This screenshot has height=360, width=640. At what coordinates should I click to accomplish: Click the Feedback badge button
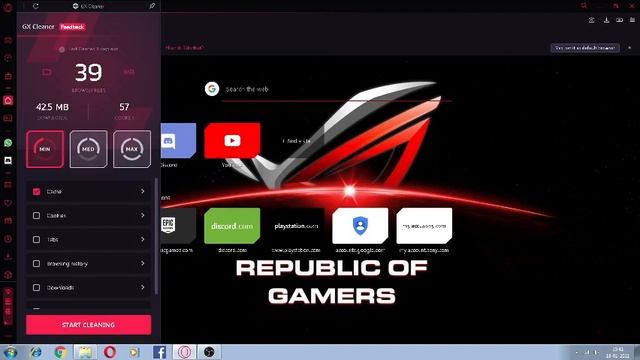[72, 27]
